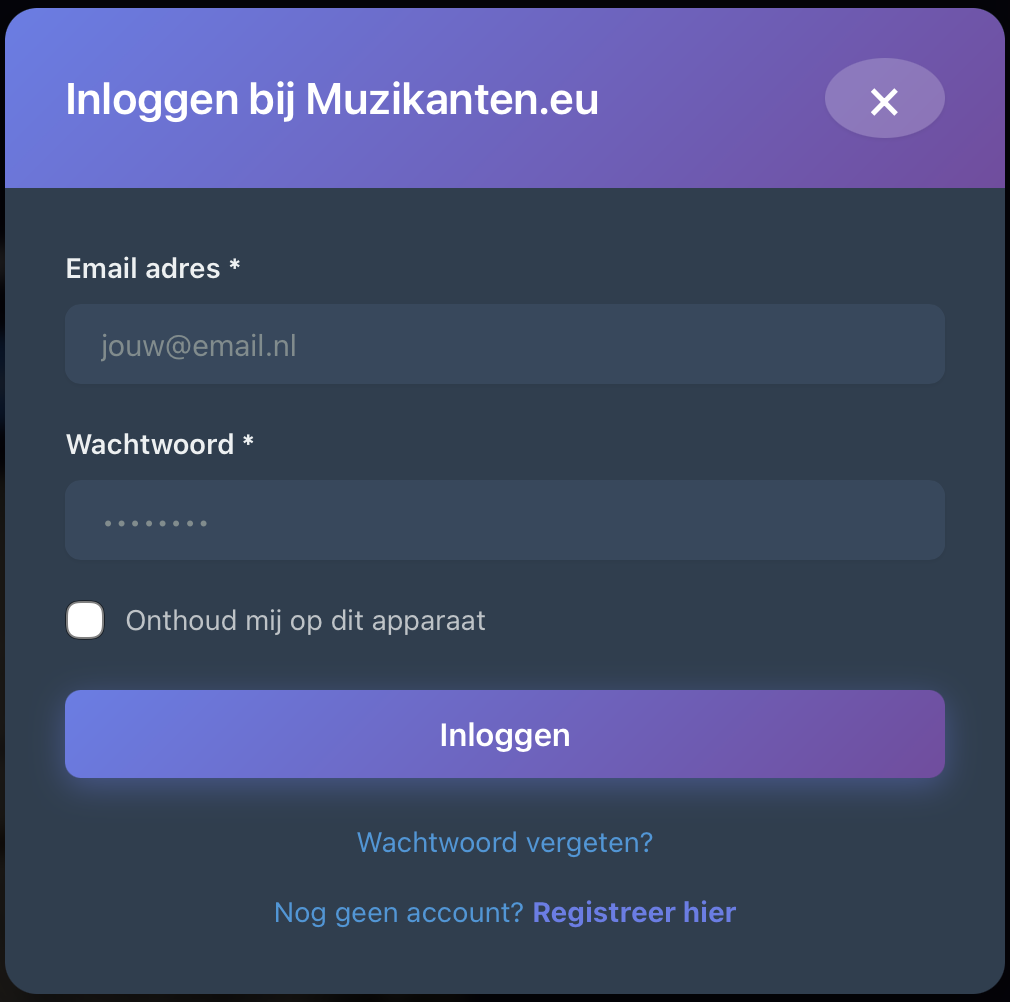Click the asterisk beside Wachtwoord

(248, 442)
